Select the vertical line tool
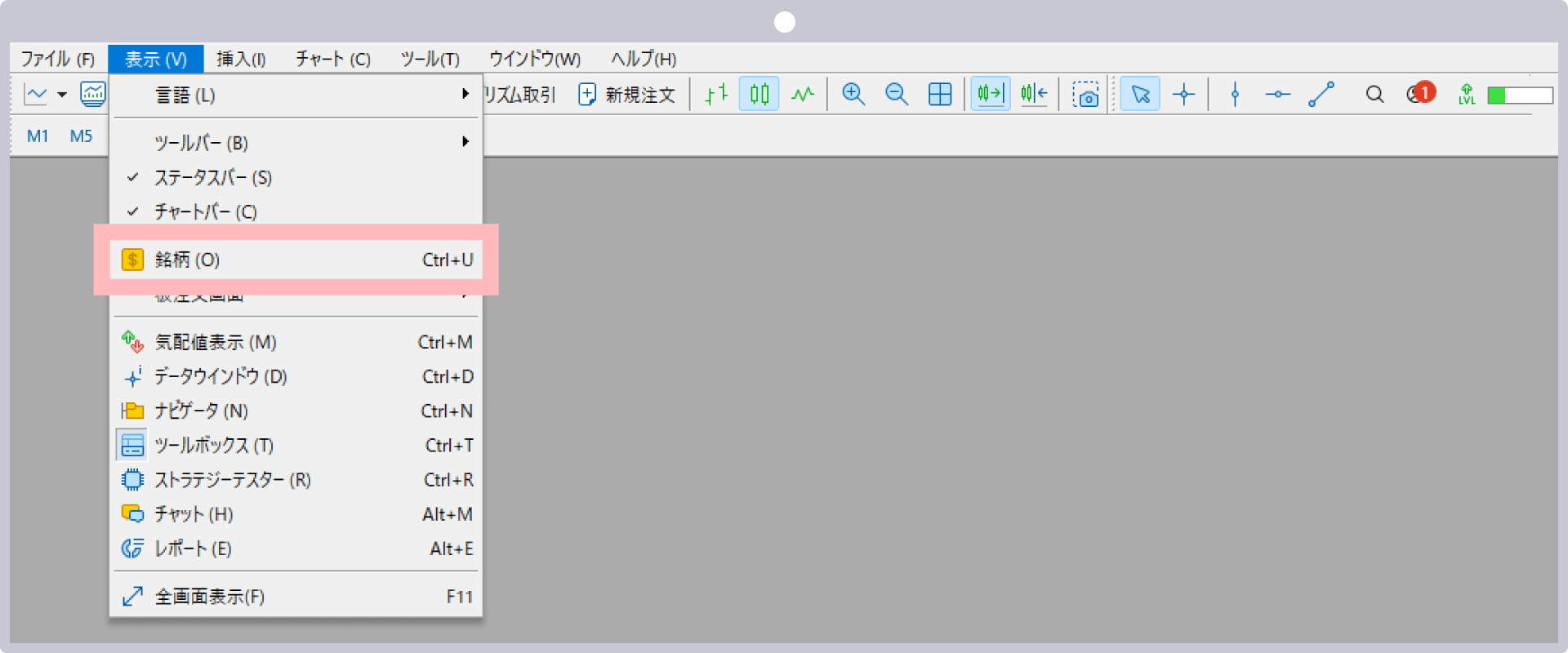Image resolution: width=1568 pixels, height=653 pixels. (1235, 95)
